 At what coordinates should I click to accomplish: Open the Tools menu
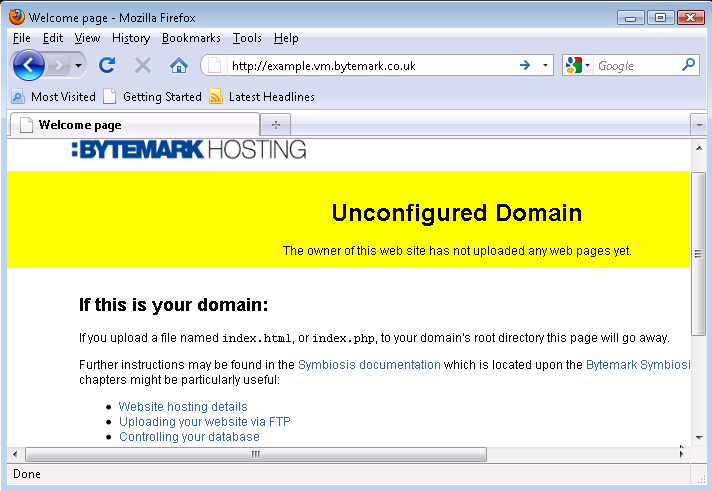click(x=247, y=38)
